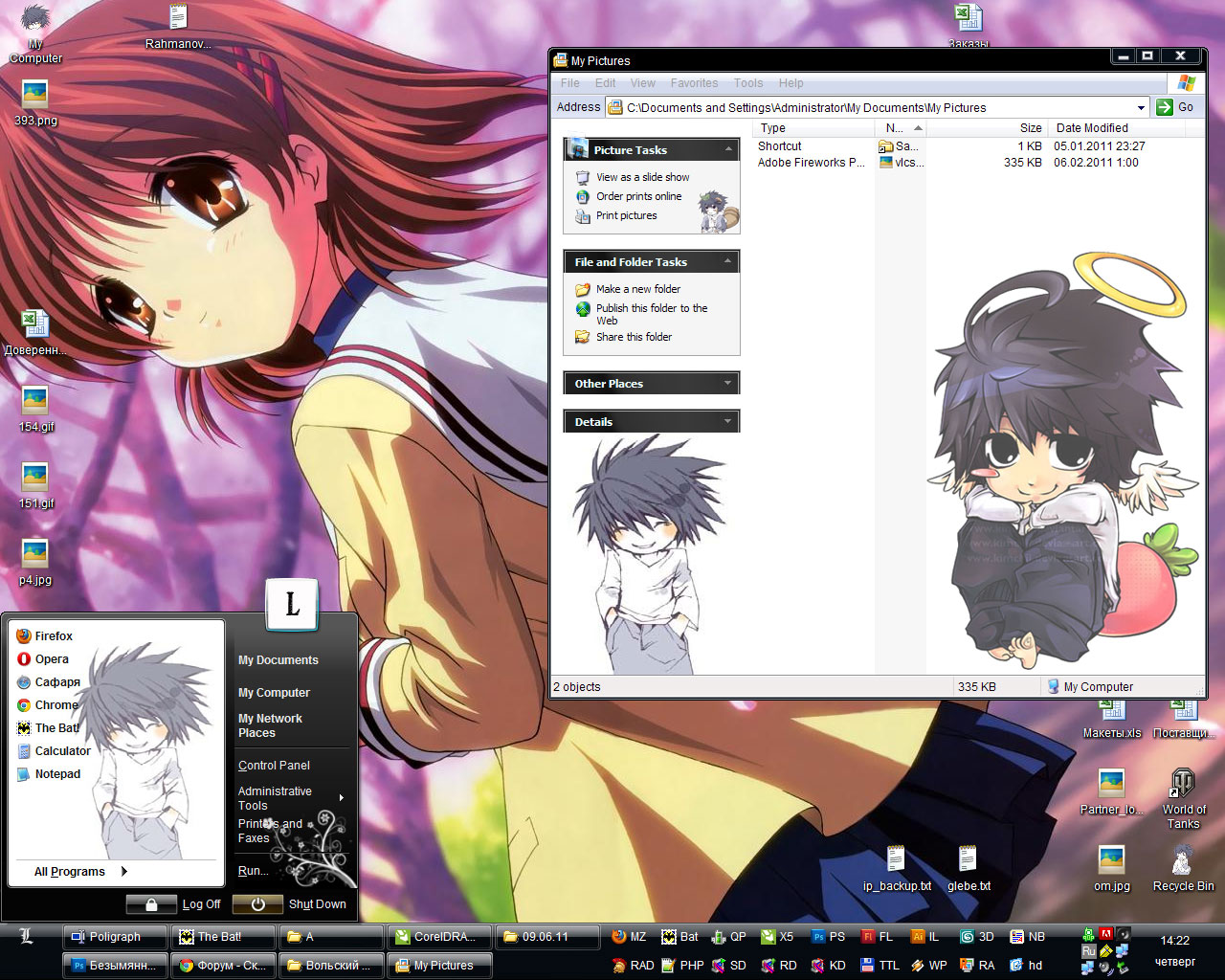The height and width of the screenshot is (980, 1225).
Task: Open the Favorites menu in My Pictures
Action: 694,83
